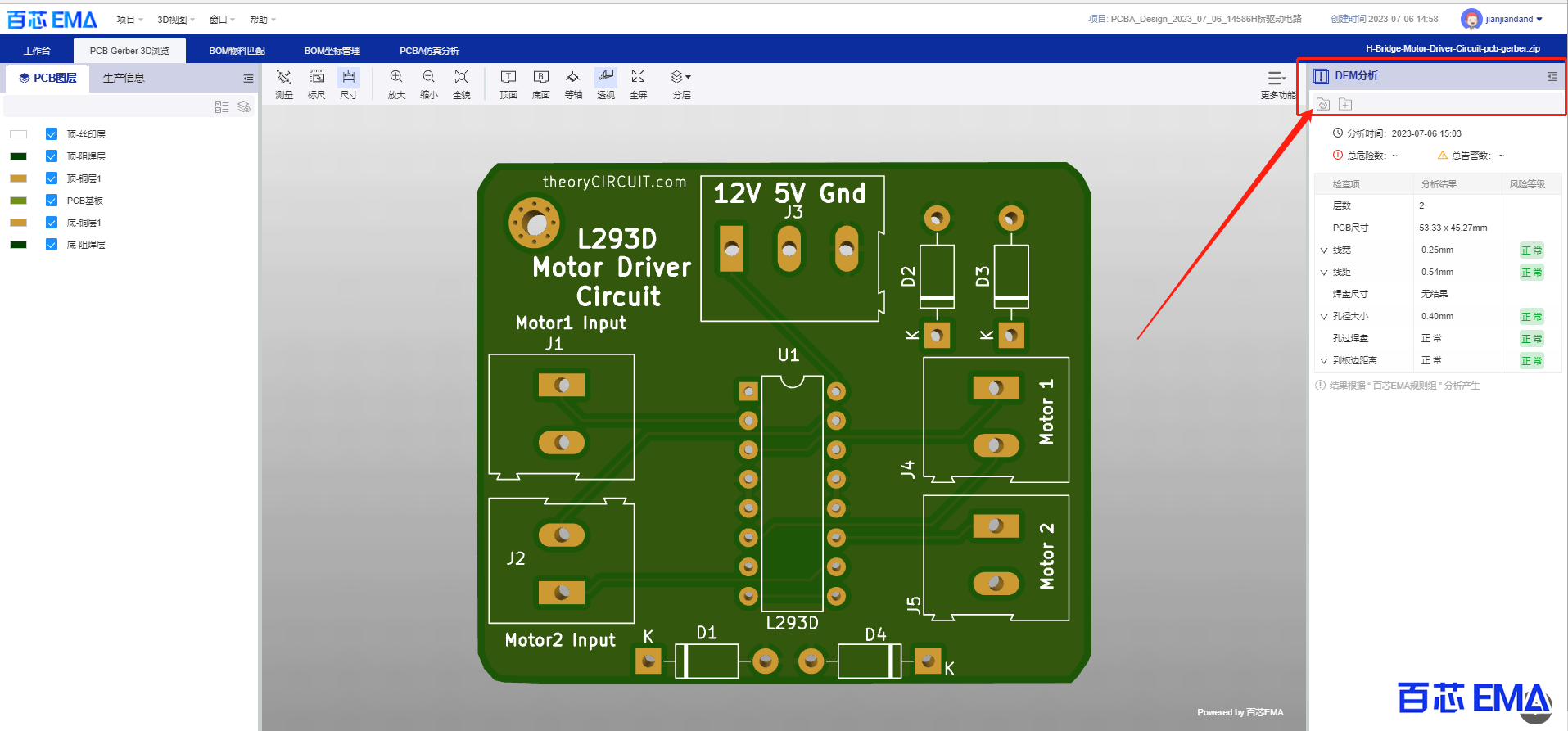Click the 总告警数 warning icon
The image size is (1568, 731).
1442,155
